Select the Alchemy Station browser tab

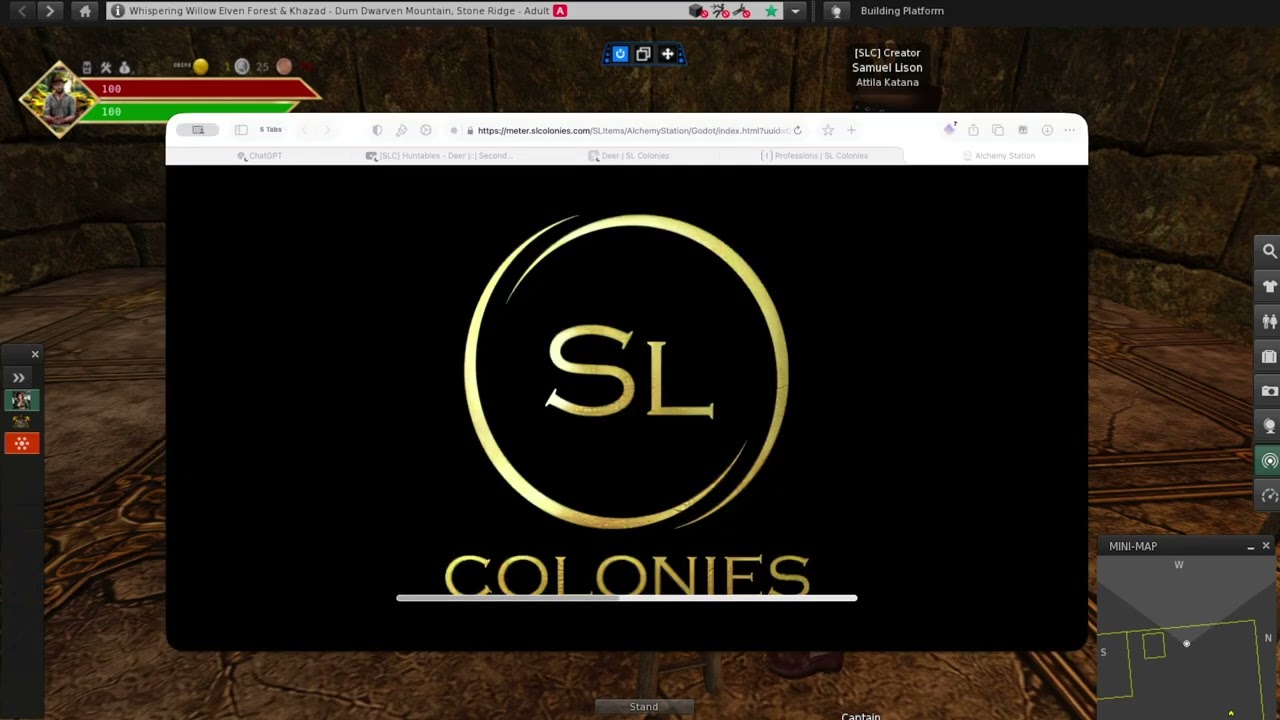998,156
